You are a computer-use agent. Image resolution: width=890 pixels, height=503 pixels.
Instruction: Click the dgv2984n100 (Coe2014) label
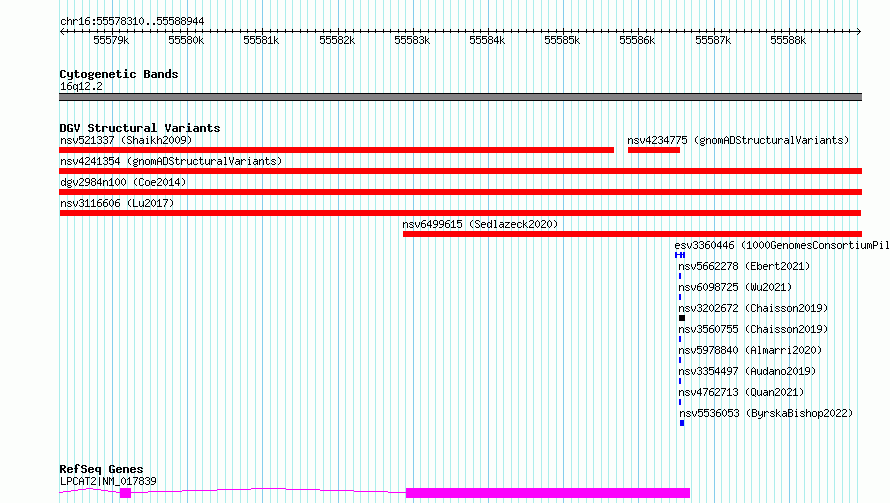[123, 182]
